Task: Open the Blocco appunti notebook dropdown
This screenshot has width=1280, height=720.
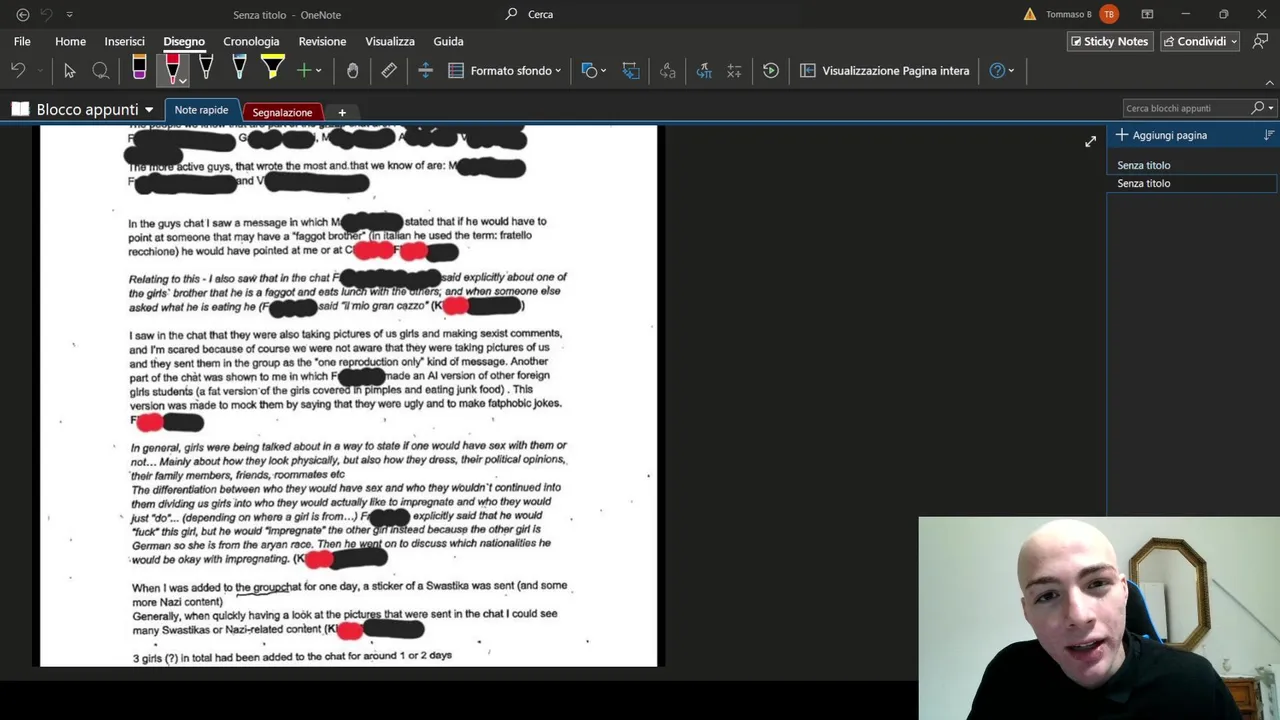Action: click(x=83, y=109)
